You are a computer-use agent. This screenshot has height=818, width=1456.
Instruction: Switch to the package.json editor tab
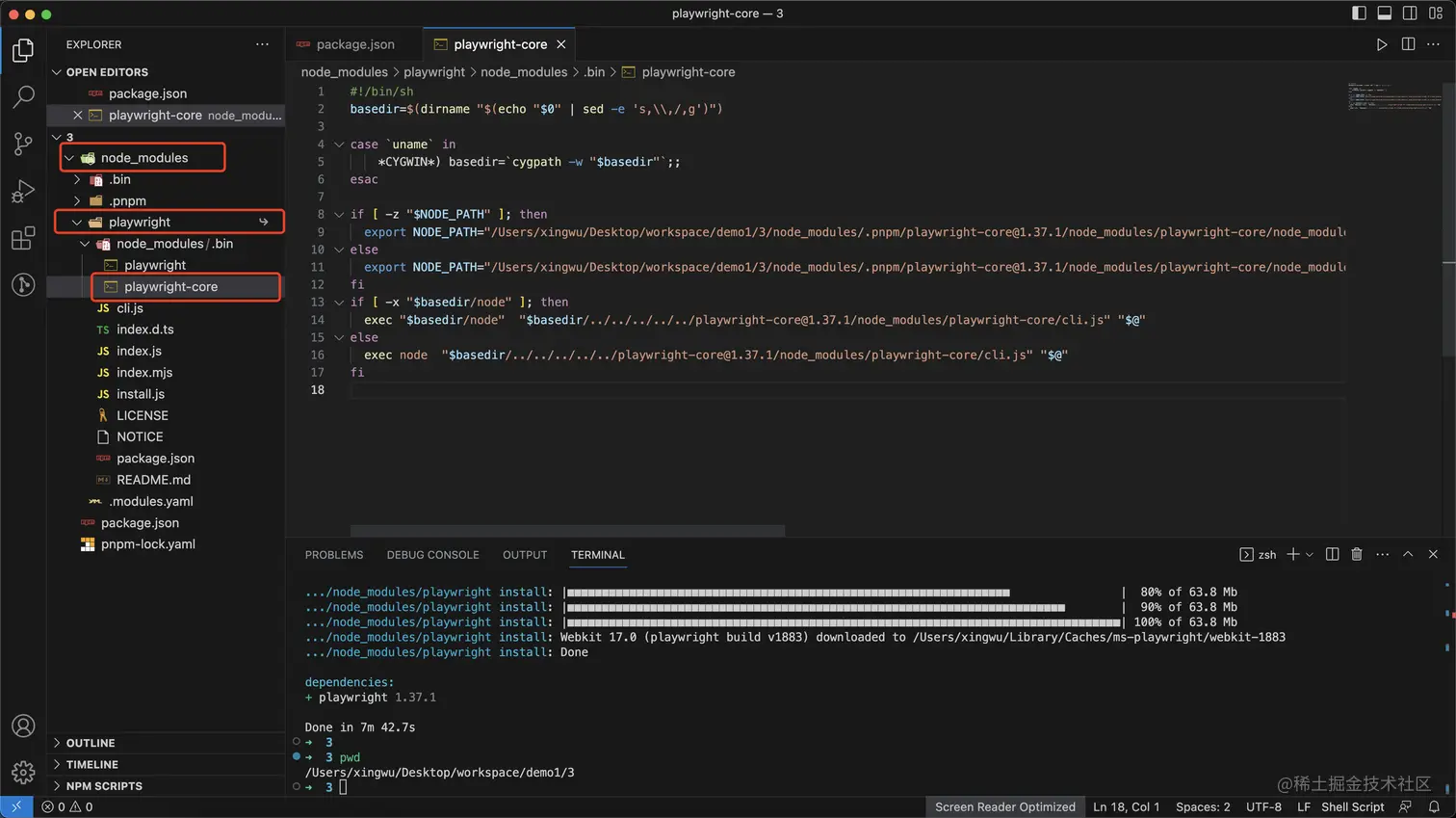pyautogui.click(x=353, y=44)
